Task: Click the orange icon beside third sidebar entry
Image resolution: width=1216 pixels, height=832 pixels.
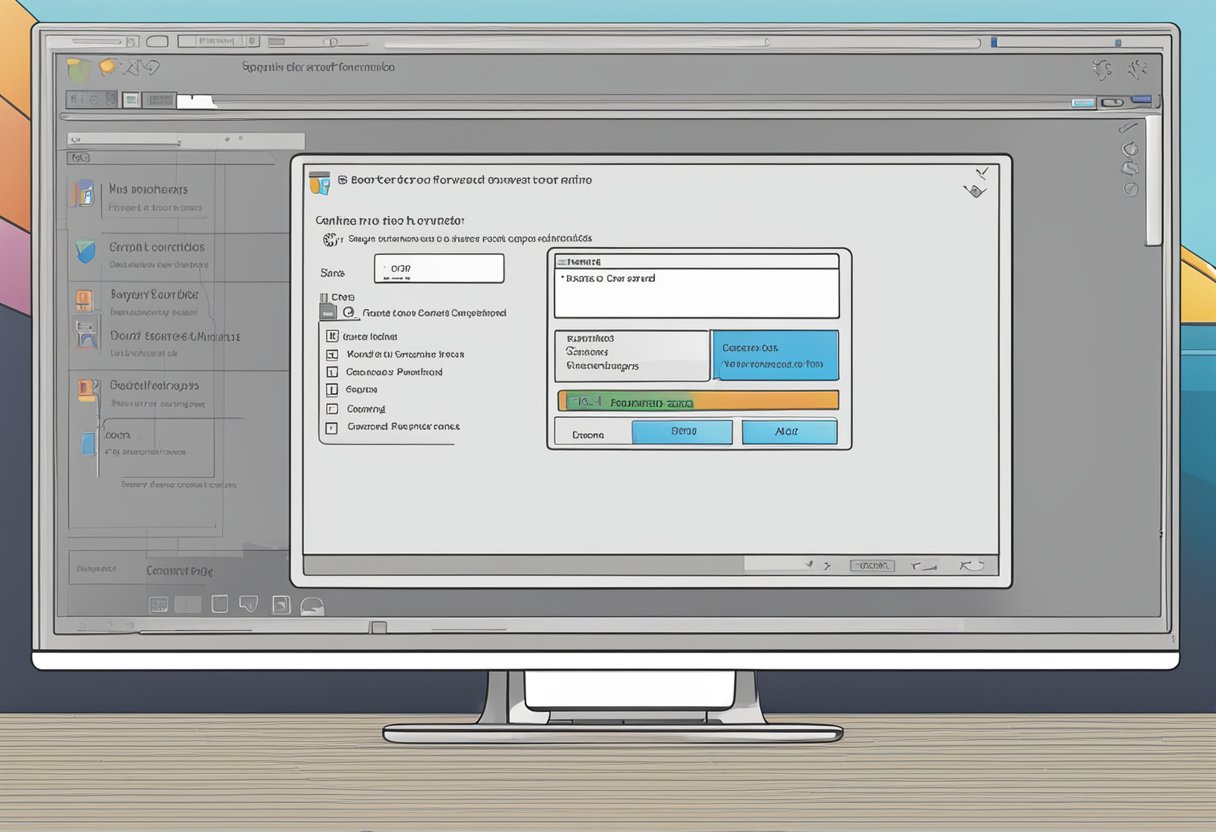Action: [86, 298]
